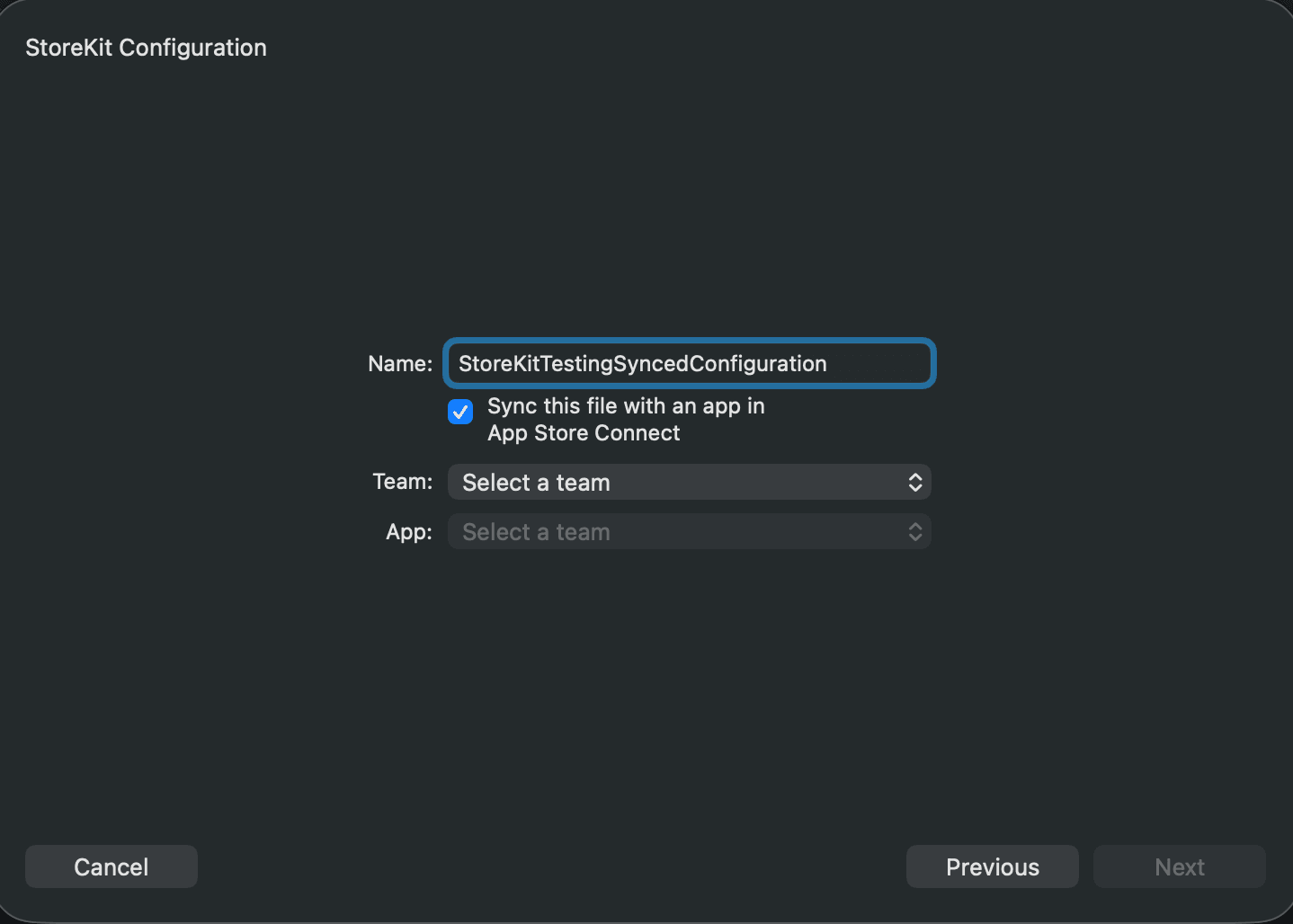Viewport: 1293px width, 924px height.
Task: Click "Select a team" text in Team popup
Action: click(x=536, y=483)
